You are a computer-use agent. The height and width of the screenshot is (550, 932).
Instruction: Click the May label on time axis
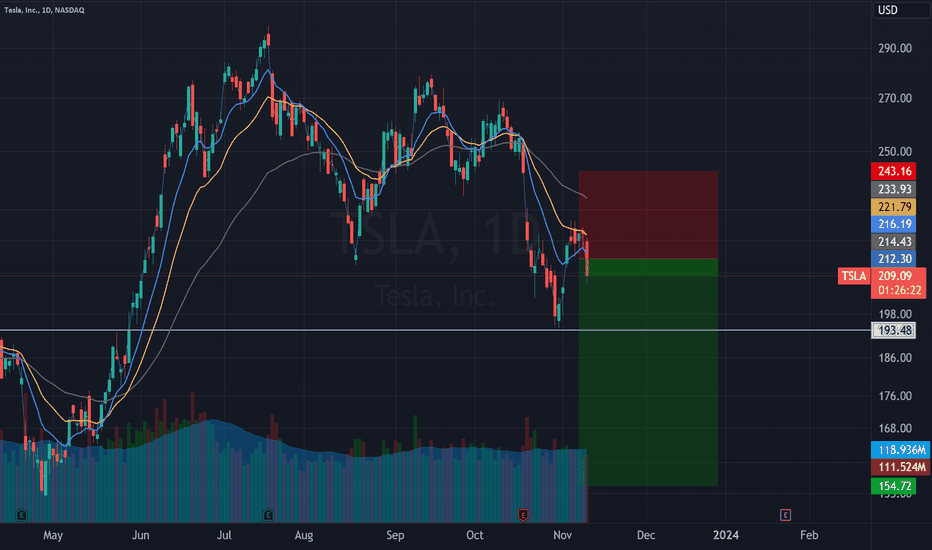pos(53,535)
